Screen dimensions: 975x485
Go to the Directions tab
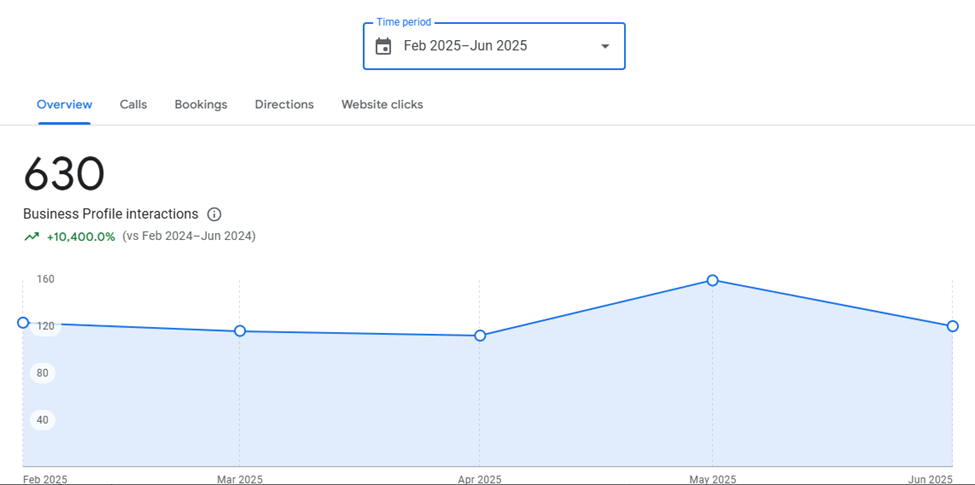pos(284,104)
